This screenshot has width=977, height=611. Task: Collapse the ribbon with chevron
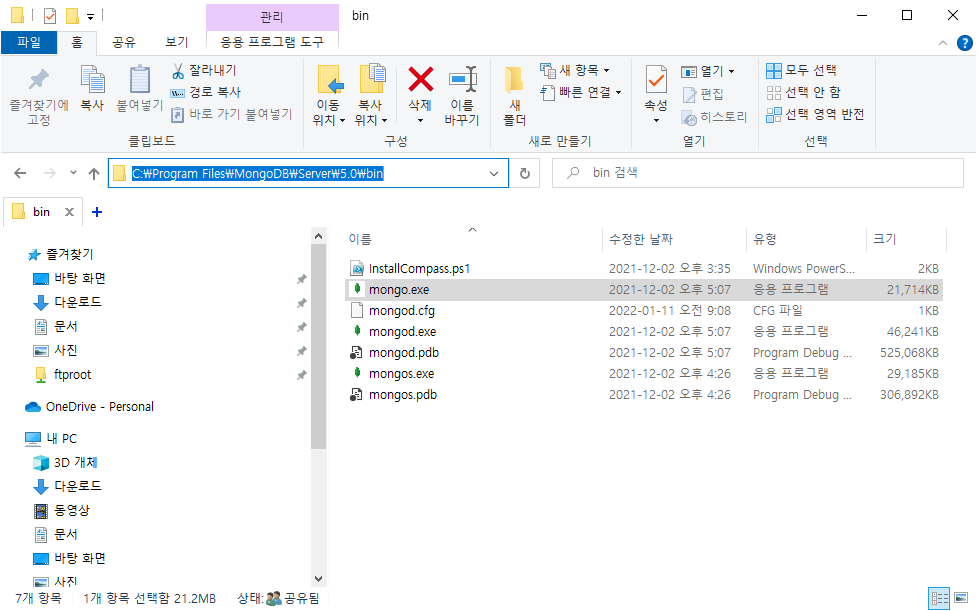943,43
